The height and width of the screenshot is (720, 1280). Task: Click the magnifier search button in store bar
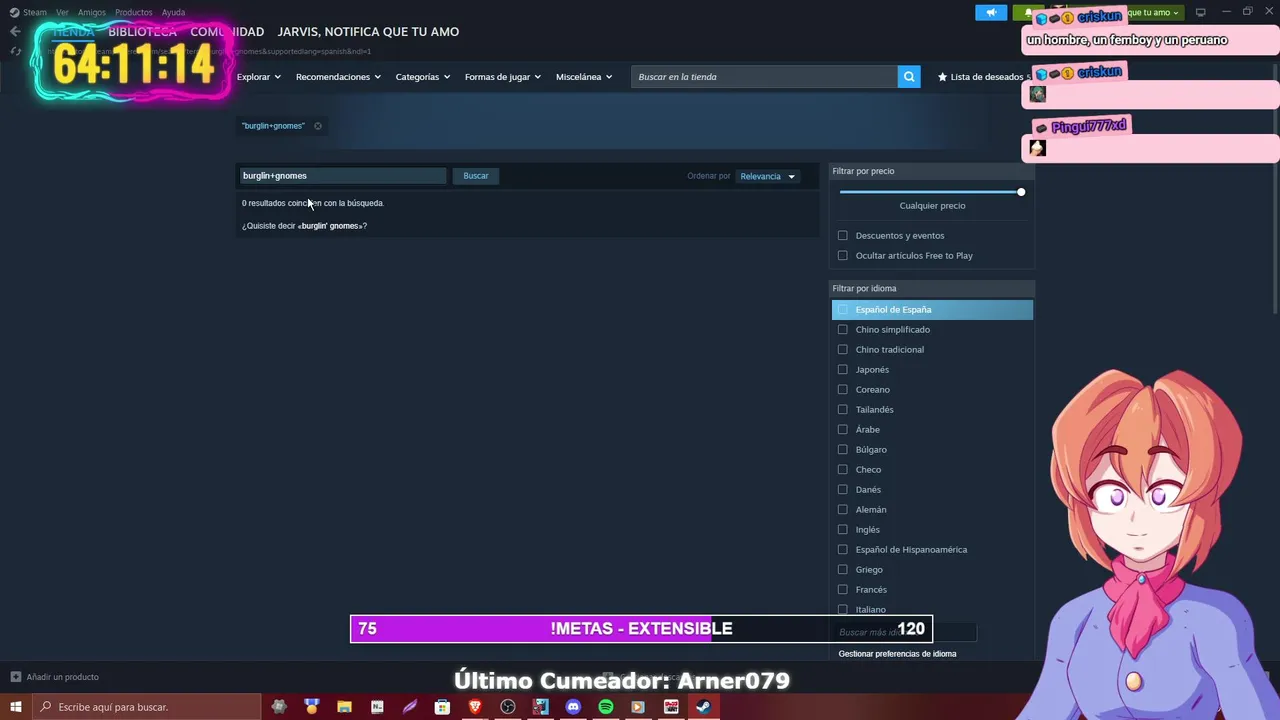click(909, 76)
